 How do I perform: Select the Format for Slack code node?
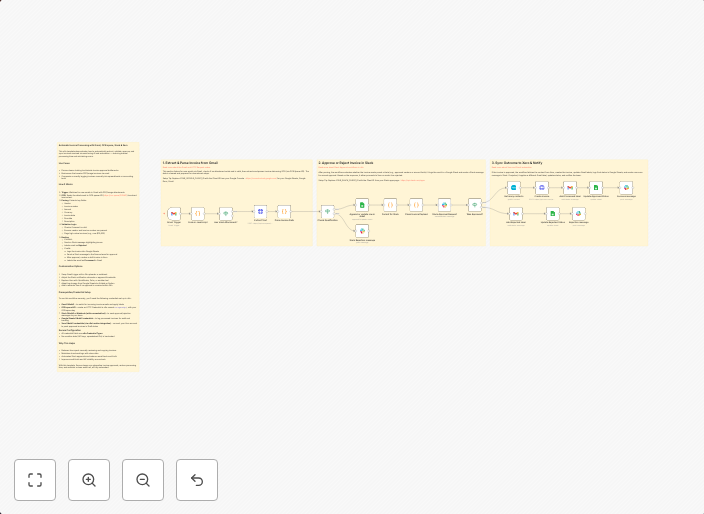(390, 205)
